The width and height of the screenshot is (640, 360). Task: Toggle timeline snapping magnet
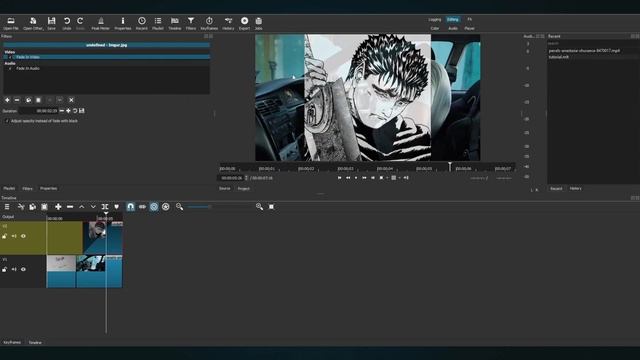[x=130, y=207]
